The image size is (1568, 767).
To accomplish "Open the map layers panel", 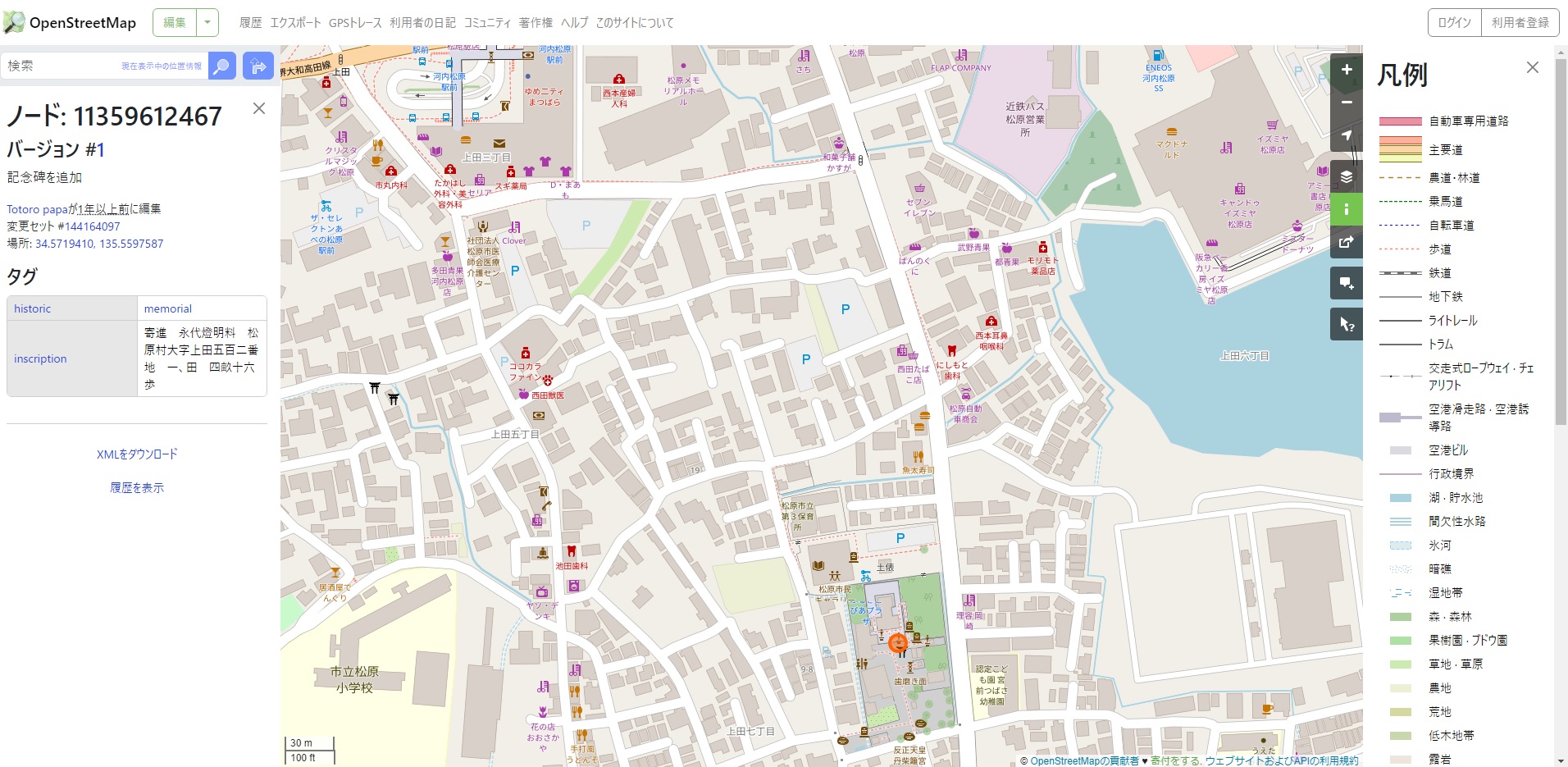I will (x=1346, y=176).
